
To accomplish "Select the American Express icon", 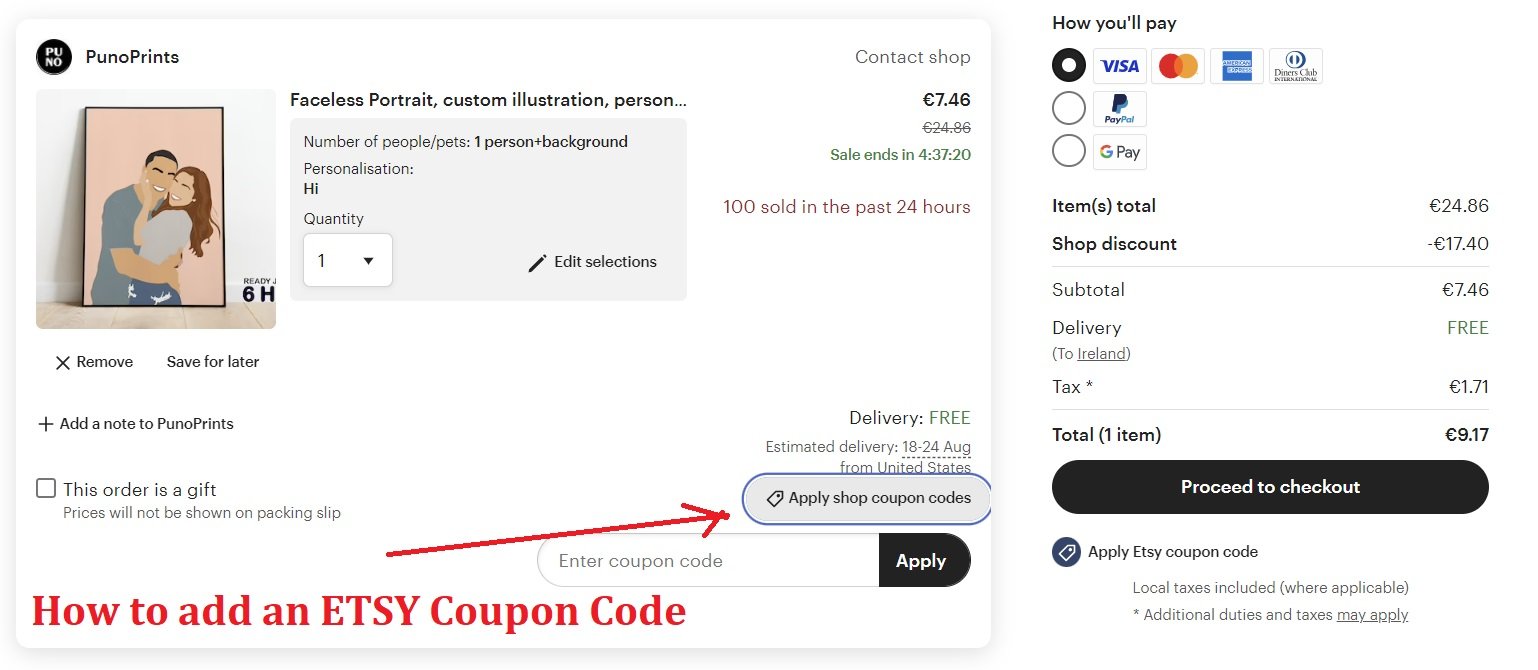I will tap(1236, 66).
